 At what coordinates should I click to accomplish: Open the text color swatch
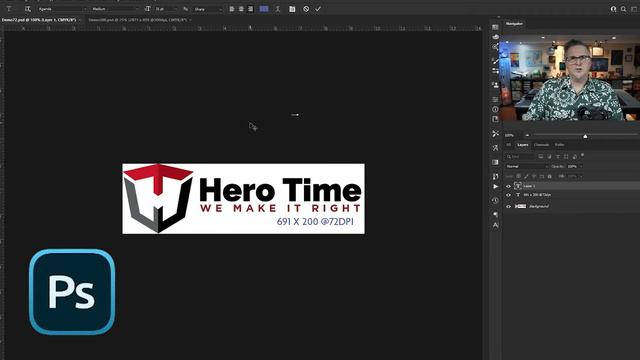click(264, 9)
